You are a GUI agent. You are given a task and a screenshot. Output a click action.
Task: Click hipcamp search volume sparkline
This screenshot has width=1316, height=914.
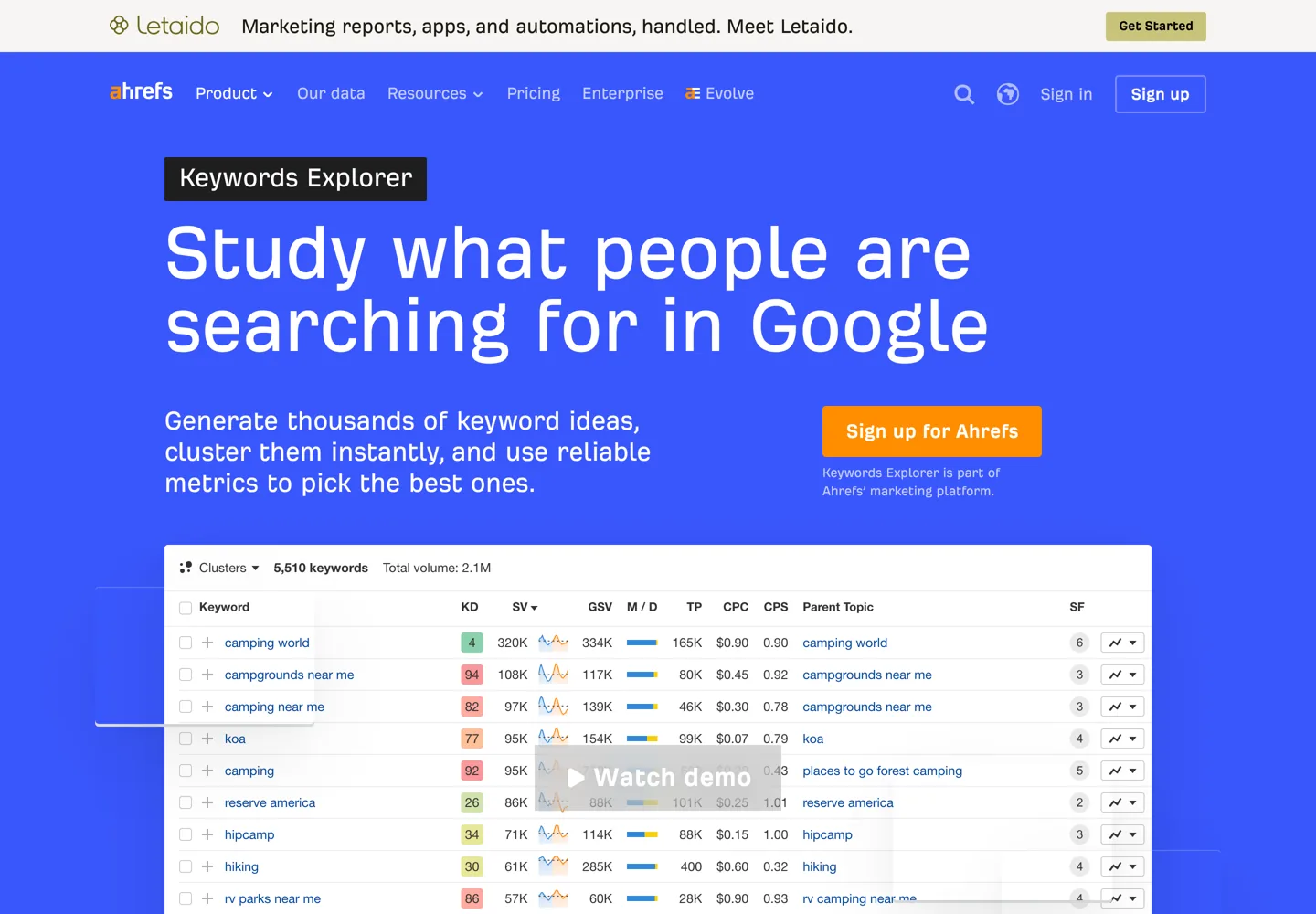tap(553, 834)
